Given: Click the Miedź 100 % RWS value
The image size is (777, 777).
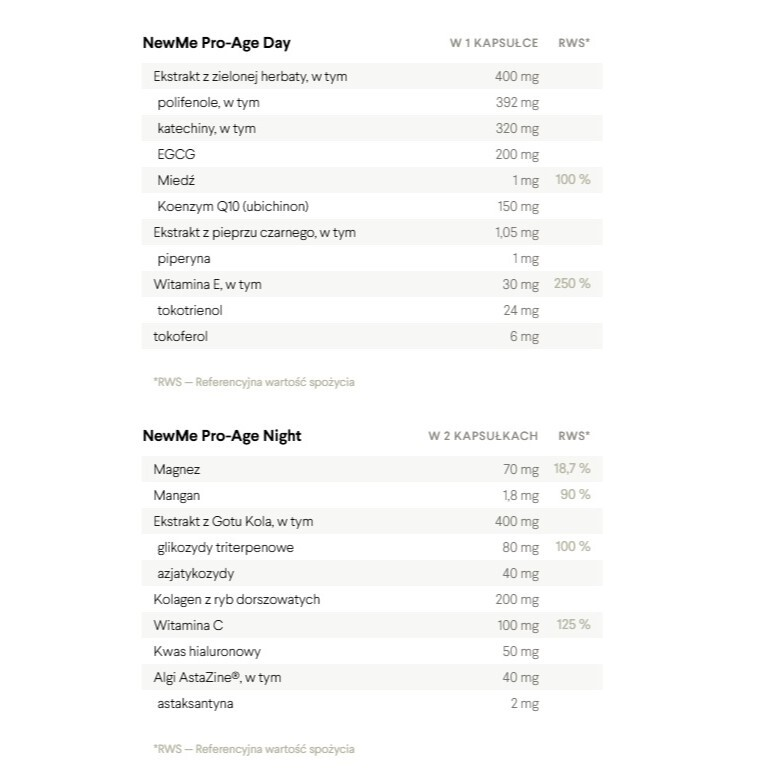Looking at the screenshot, I should (572, 180).
